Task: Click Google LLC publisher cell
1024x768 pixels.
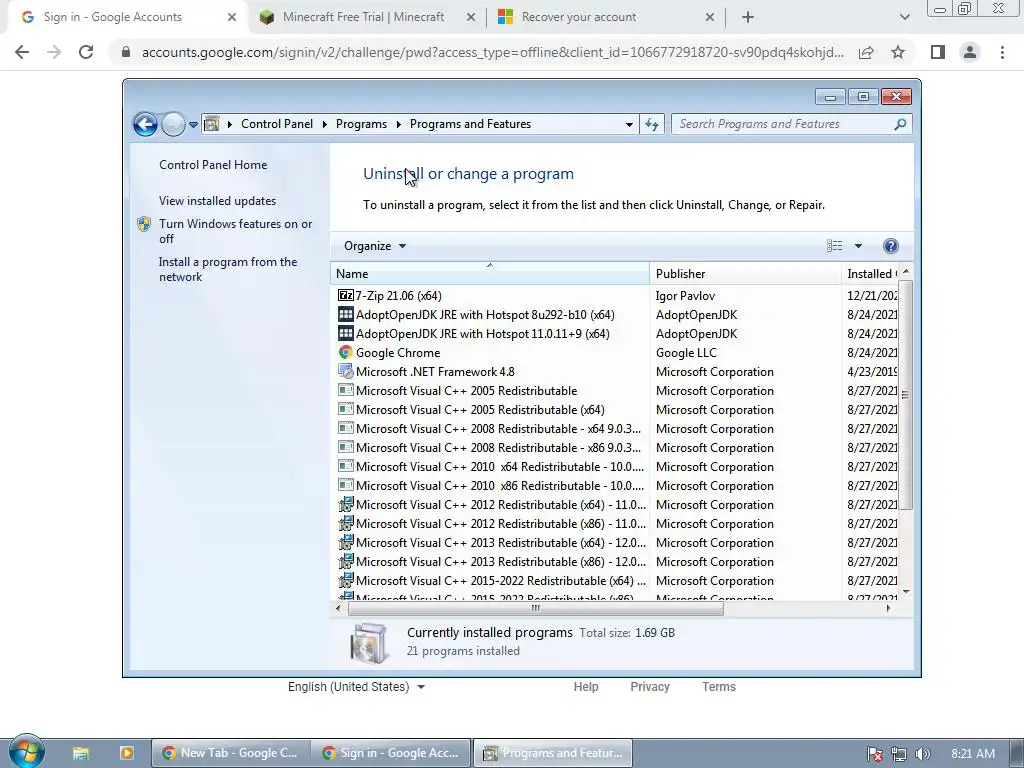Action: (x=686, y=353)
